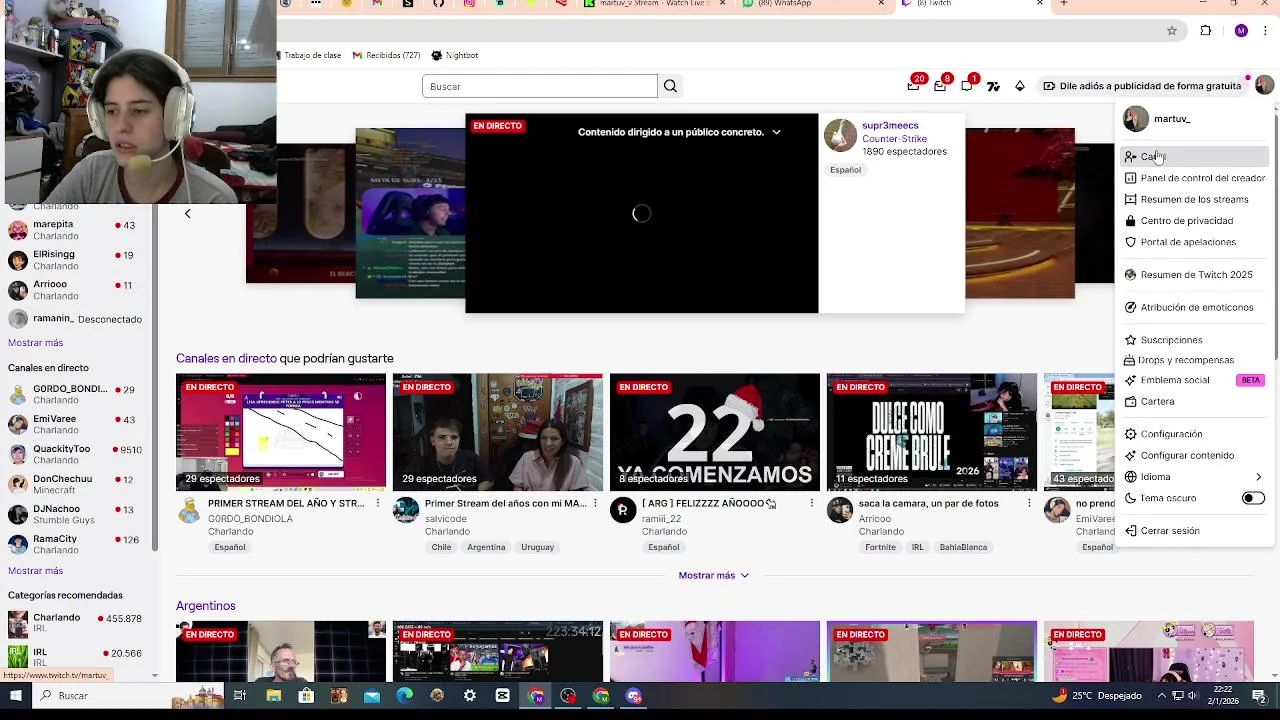
Task: Select Resumen de los streams menu item
Action: tap(1195, 199)
